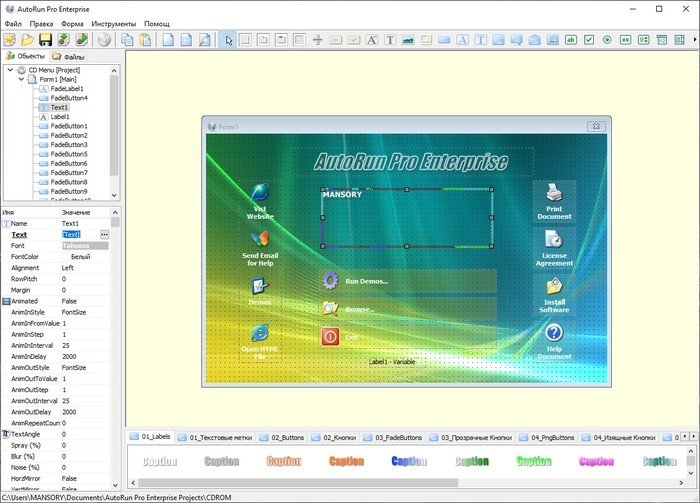Show more toolbar tools via overflow arrow
Viewport: 700px width, 503px height.
pos(695,40)
